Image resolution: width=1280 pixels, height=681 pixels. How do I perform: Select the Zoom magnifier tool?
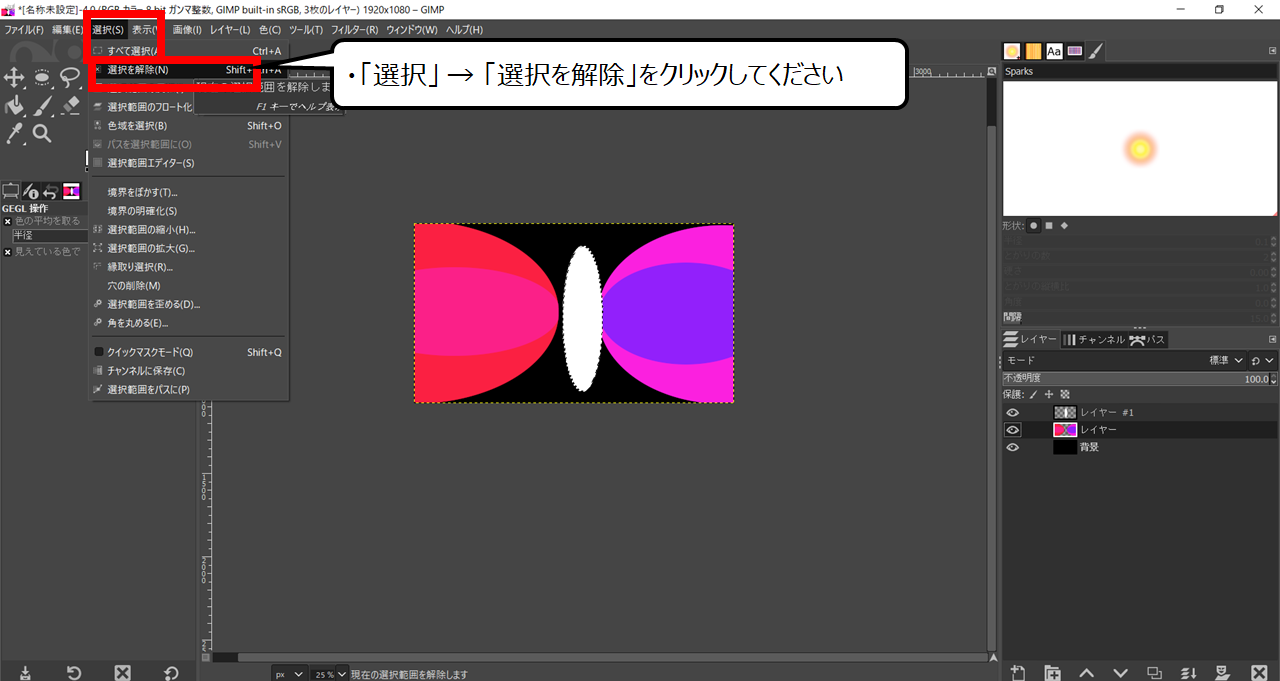point(42,133)
